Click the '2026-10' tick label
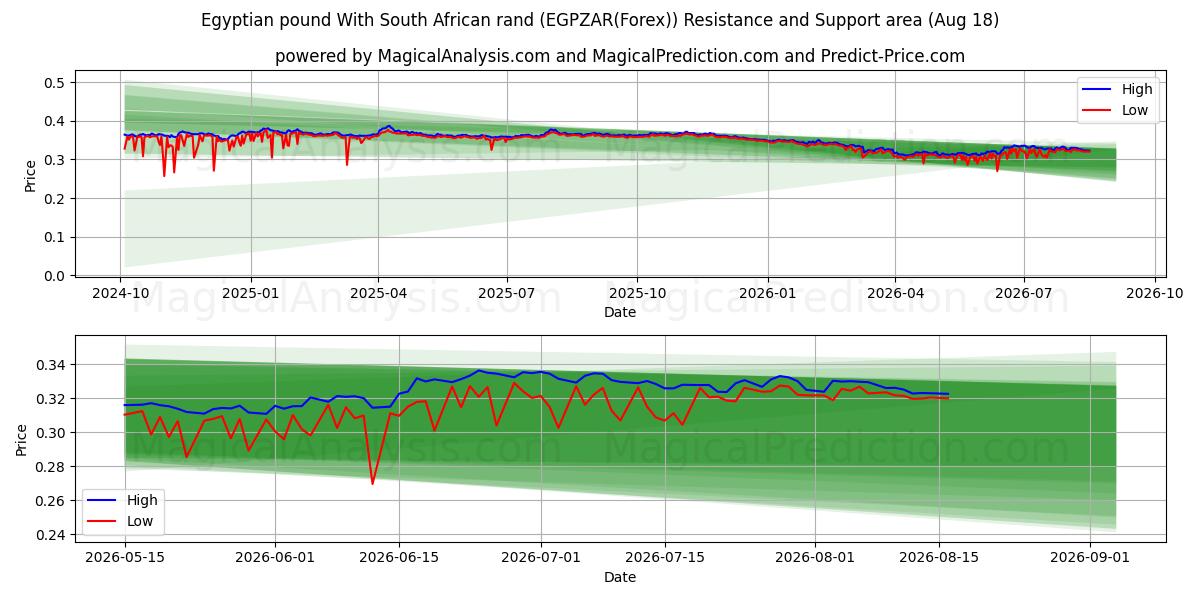The height and width of the screenshot is (600, 1200). [1154, 293]
